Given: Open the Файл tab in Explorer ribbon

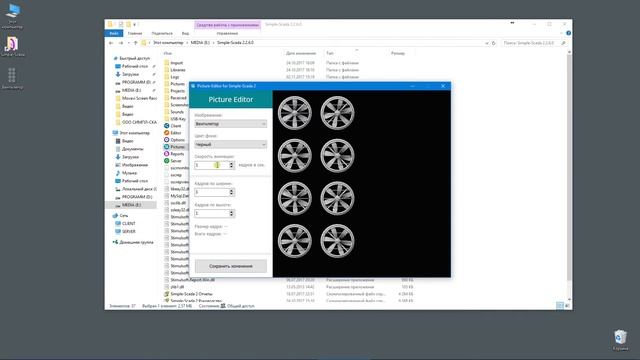Looking at the screenshot, I should [x=114, y=33].
